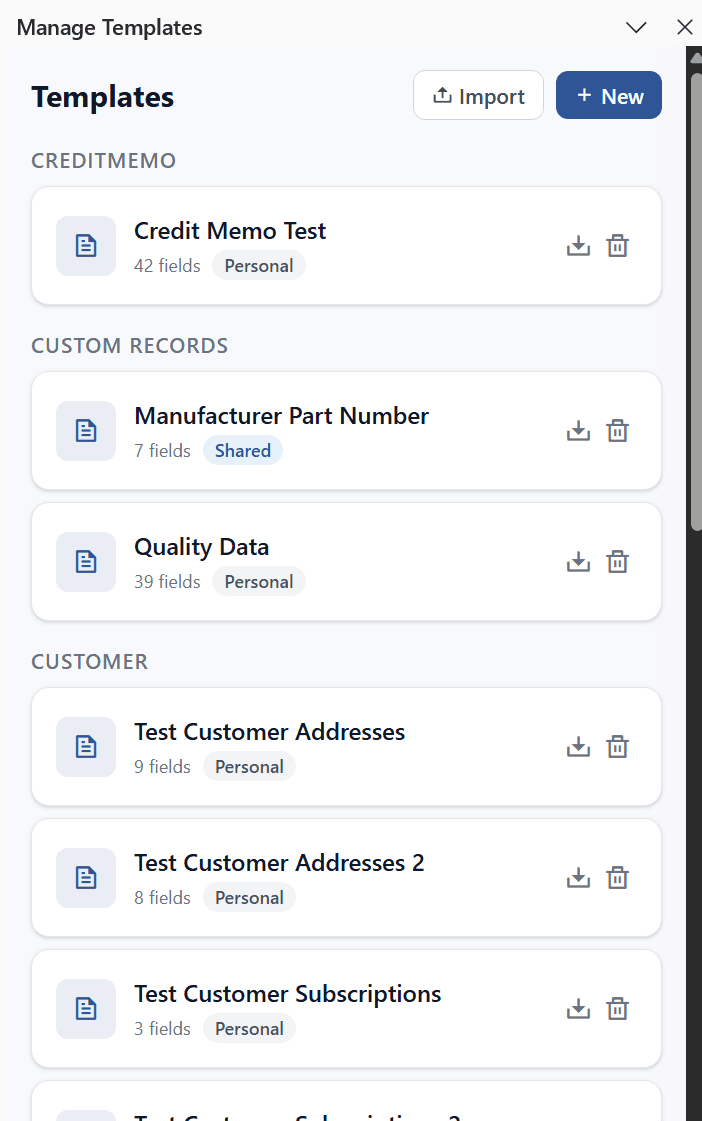
Task: Click the CUSTOMER section heading
Action: click(90, 662)
